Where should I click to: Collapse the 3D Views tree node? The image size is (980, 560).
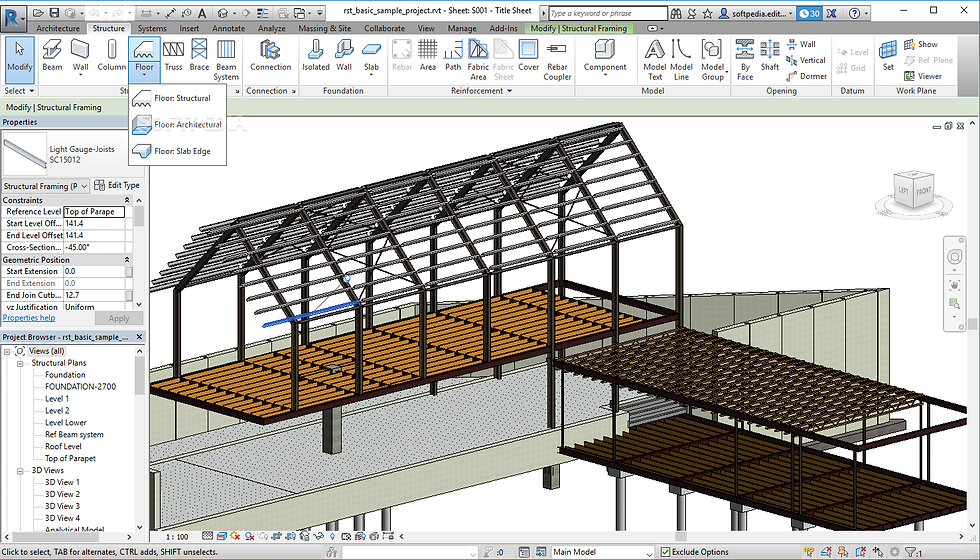20,471
